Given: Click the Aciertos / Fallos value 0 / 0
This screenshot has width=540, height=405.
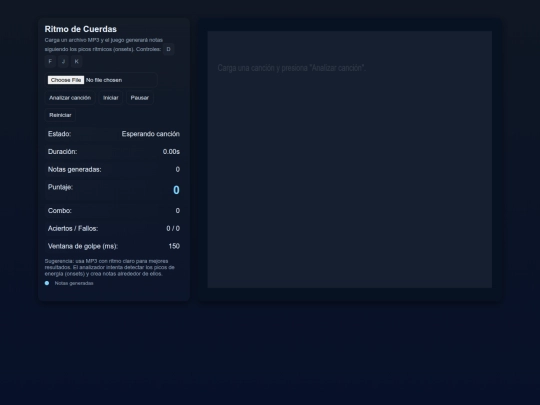Looking at the screenshot, I should [173, 228].
